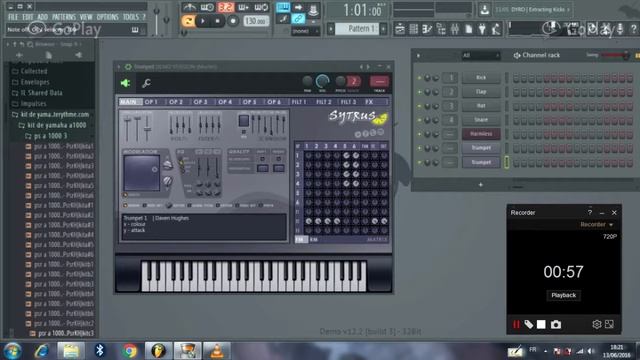640x360 pixels.
Task: Open the playlist window icon
Action: coord(400,29)
